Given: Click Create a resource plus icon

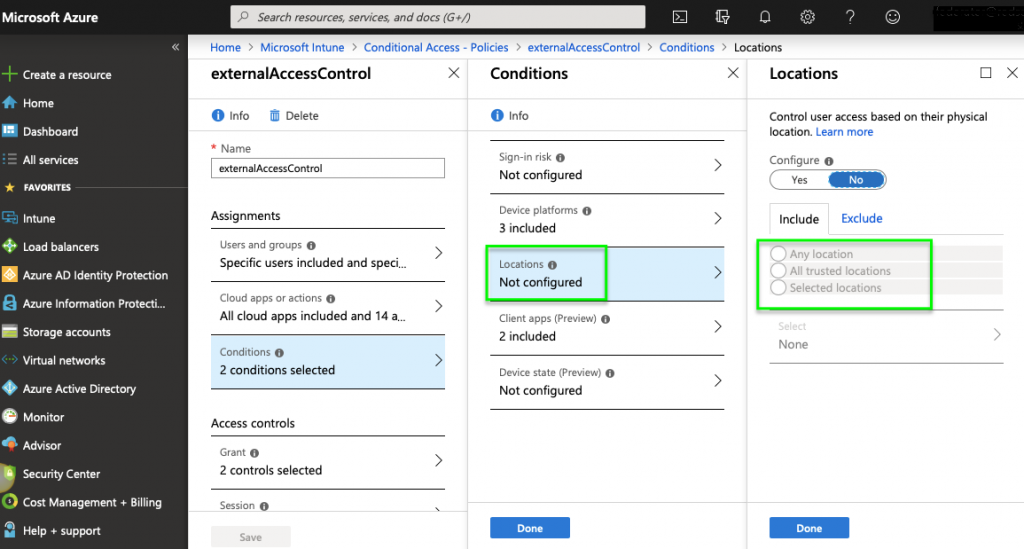Looking at the screenshot, I should click(10, 74).
